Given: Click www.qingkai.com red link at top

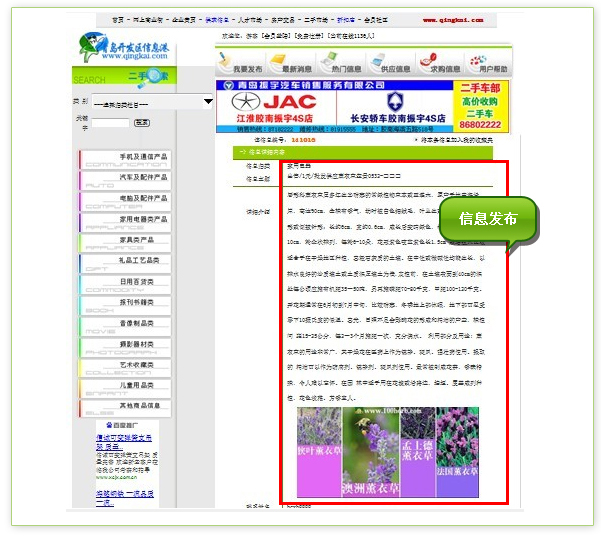Looking at the screenshot, I should pyautogui.click(x=453, y=20).
